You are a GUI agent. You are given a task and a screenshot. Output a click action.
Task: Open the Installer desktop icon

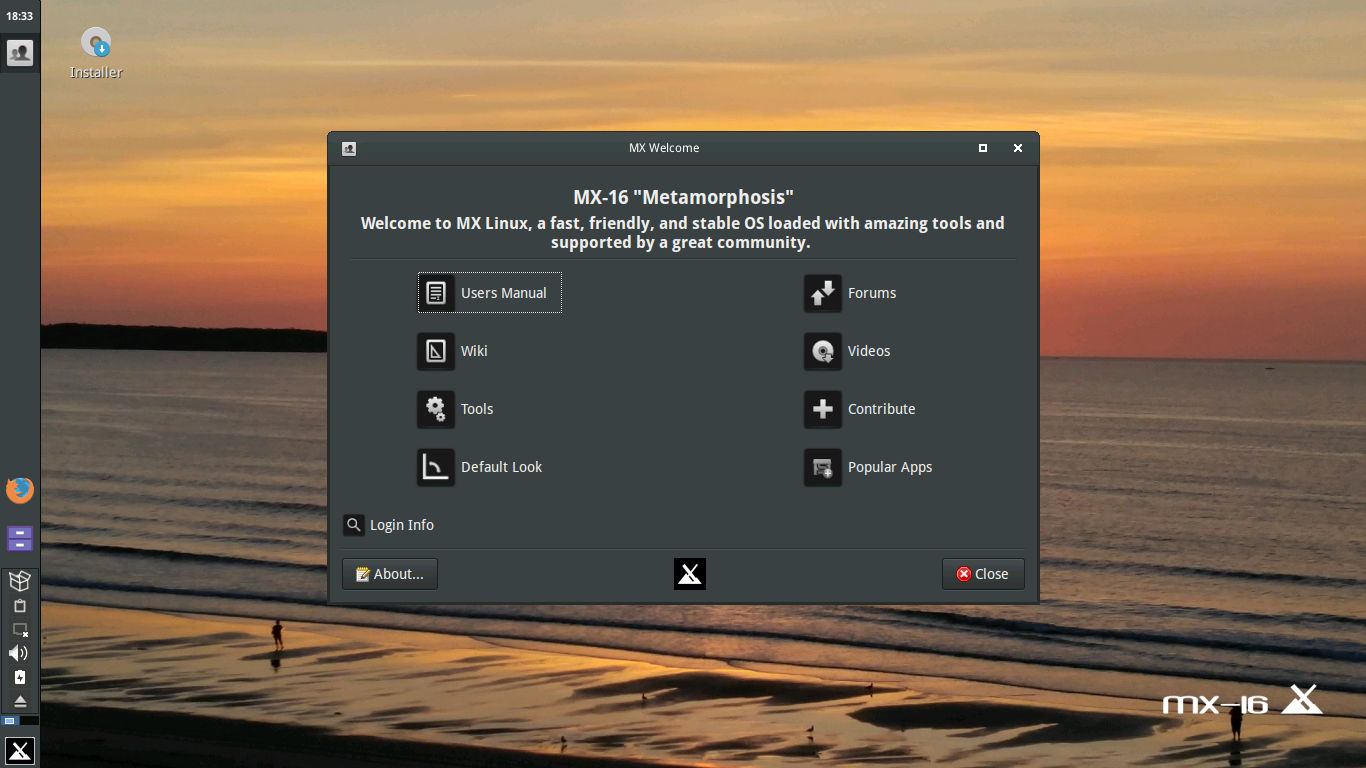tap(96, 53)
